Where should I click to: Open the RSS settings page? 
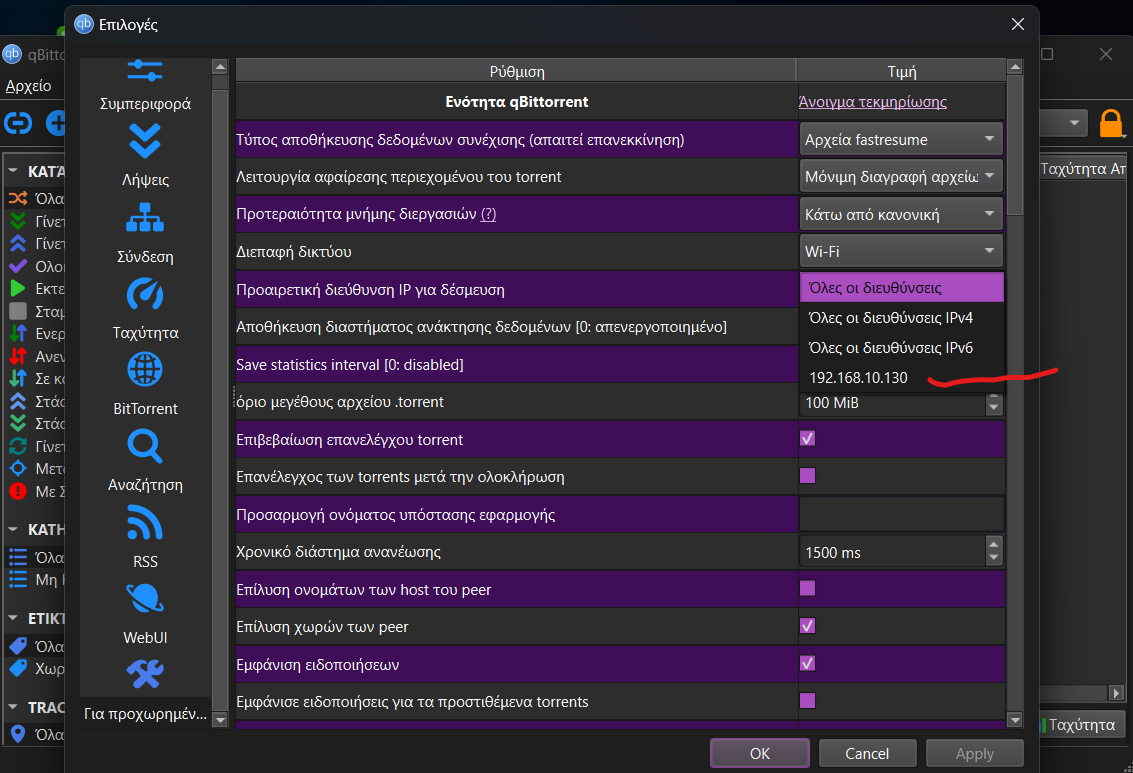point(145,537)
